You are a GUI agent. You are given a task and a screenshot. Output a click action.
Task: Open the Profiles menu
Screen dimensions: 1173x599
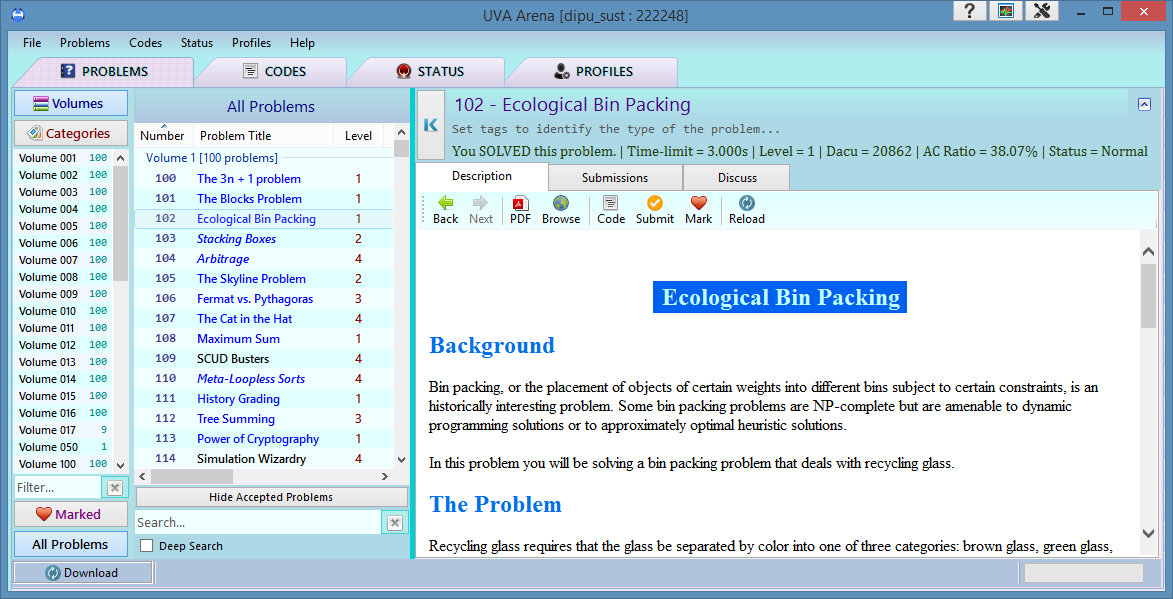coord(251,43)
